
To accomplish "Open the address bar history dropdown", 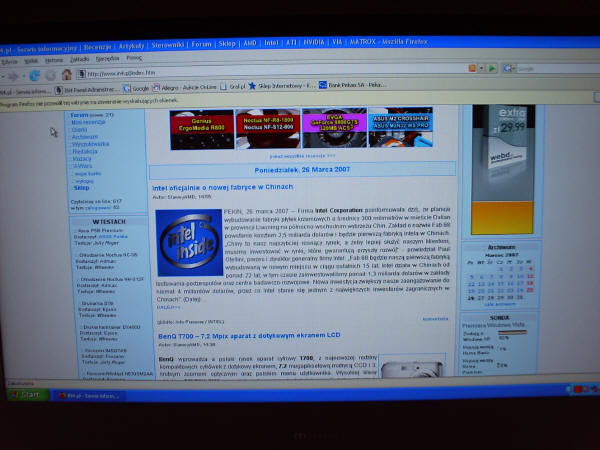I will [x=482, y=68].
